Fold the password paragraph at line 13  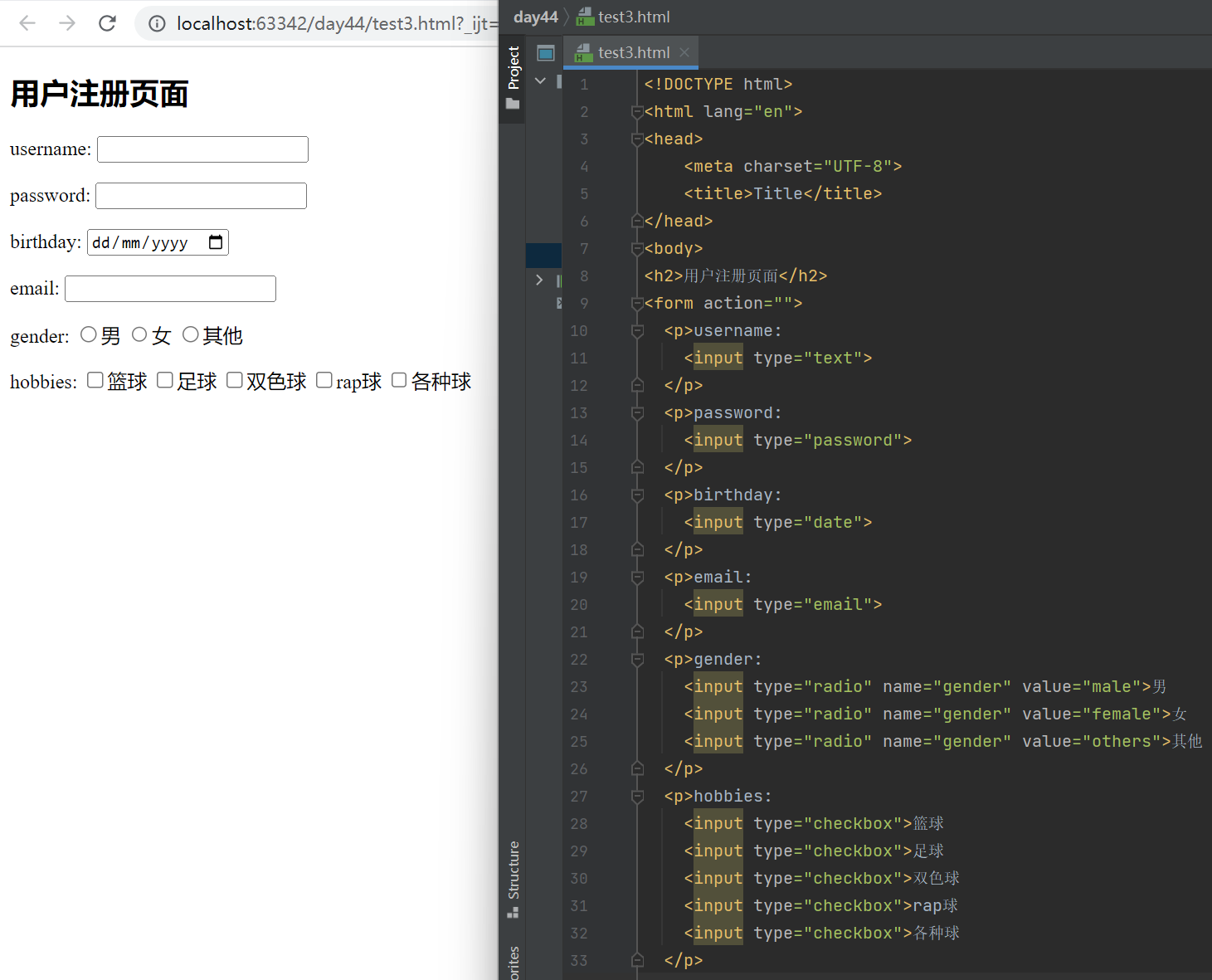point(637,413)
